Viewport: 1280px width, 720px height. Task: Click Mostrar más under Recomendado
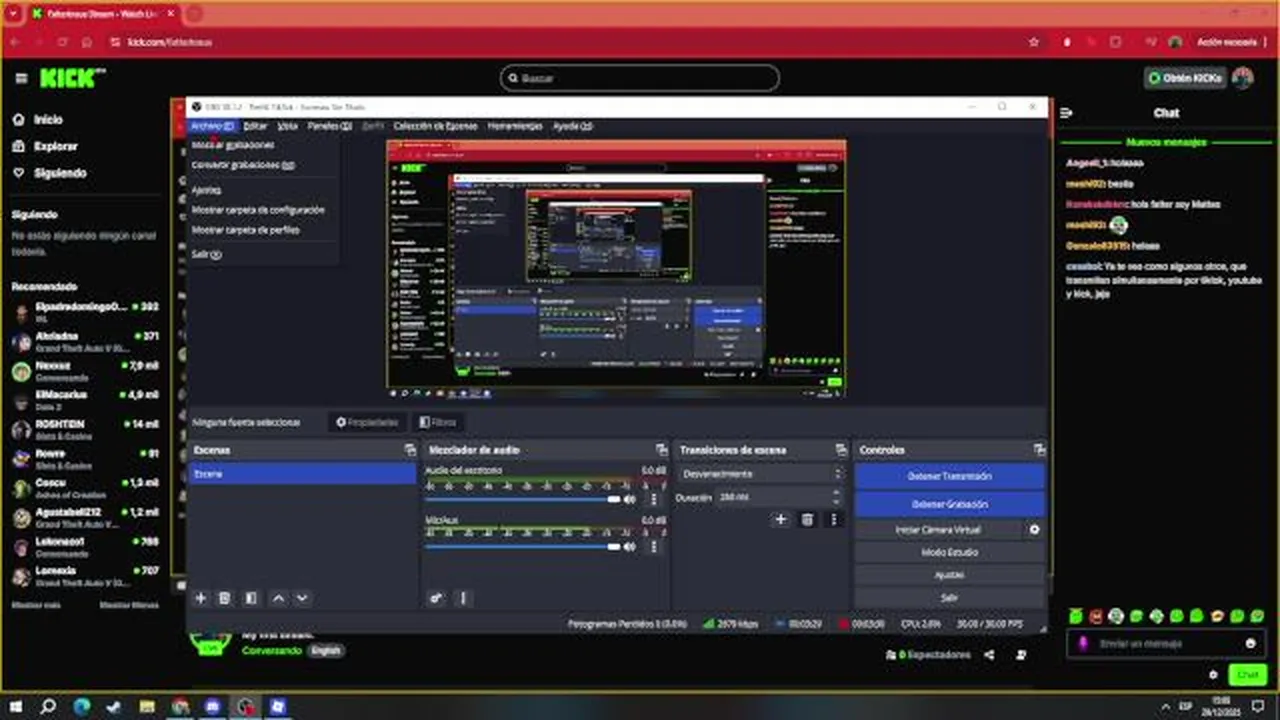pos(36,605)
